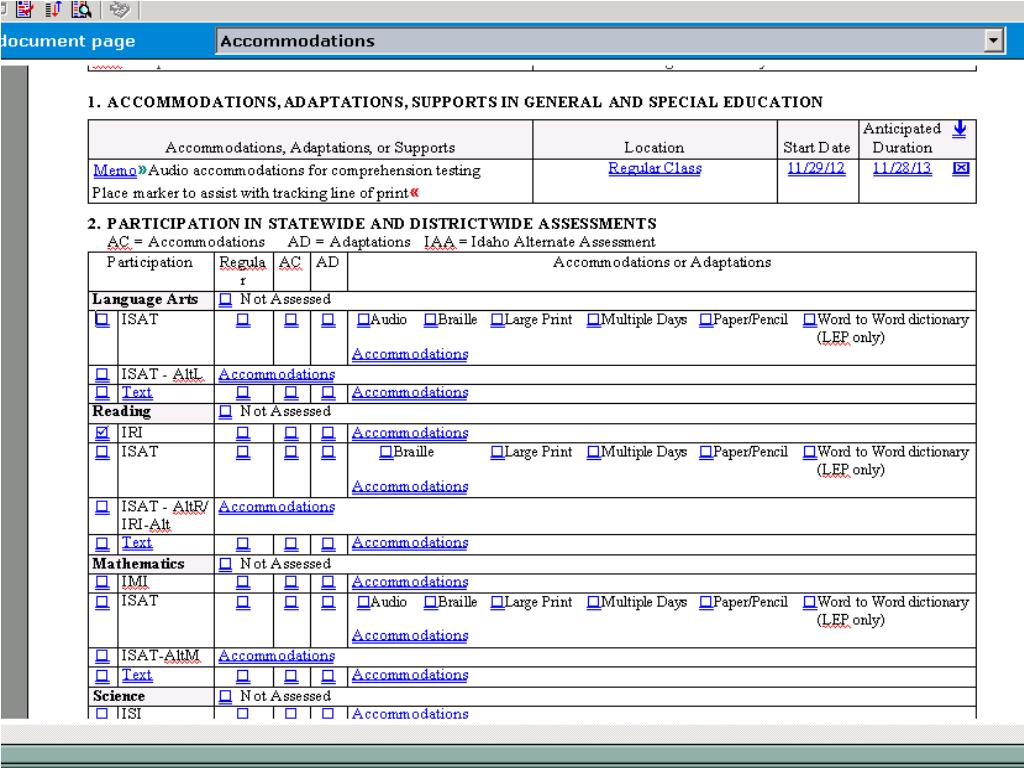Click the 'Language Arts' section label
This screenshot has height=768, width=1024.
[145, 300]
